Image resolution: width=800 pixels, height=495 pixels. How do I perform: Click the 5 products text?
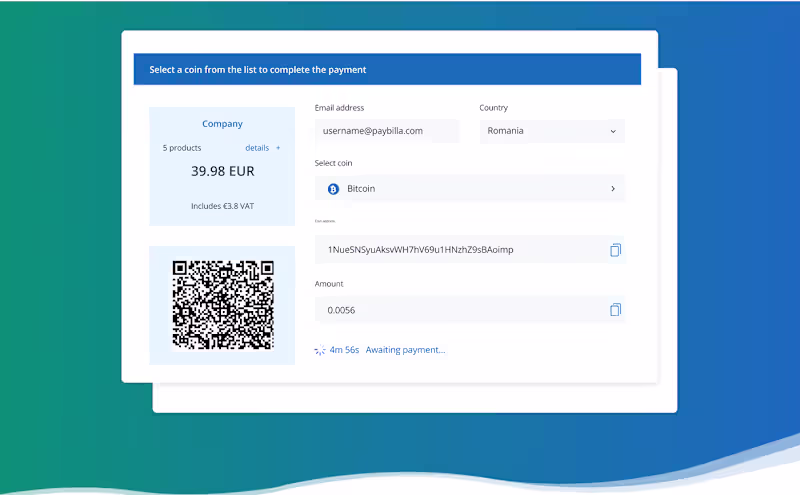tap(182, 148)
